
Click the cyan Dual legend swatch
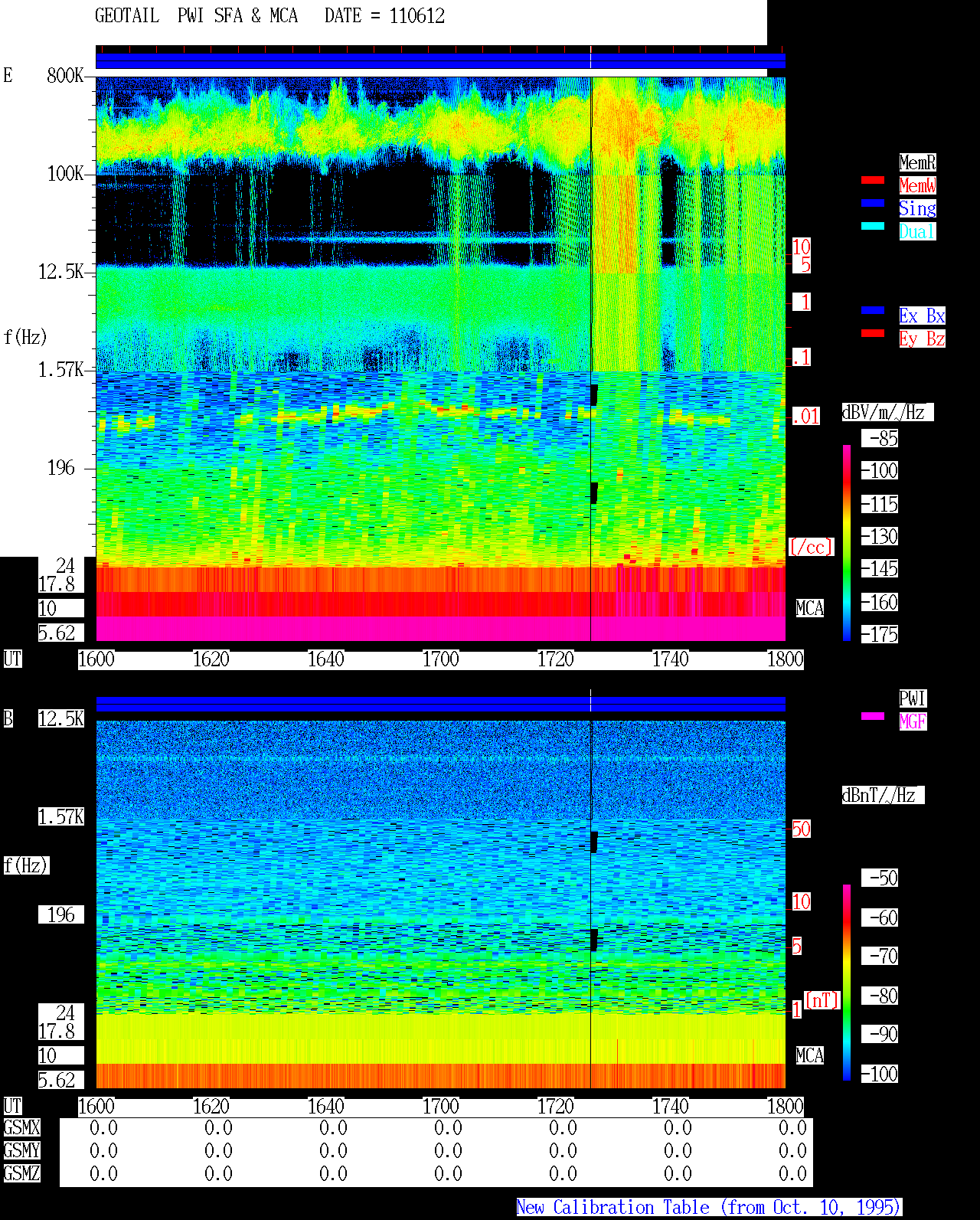pyautogui.click(x=873, y=226)
